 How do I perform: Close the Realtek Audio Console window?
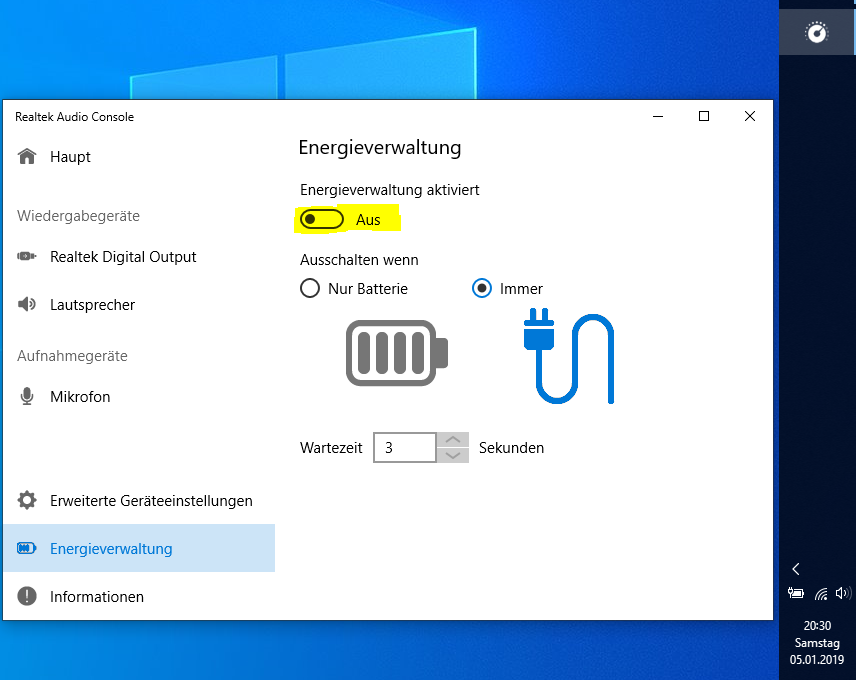coord(750,116)
